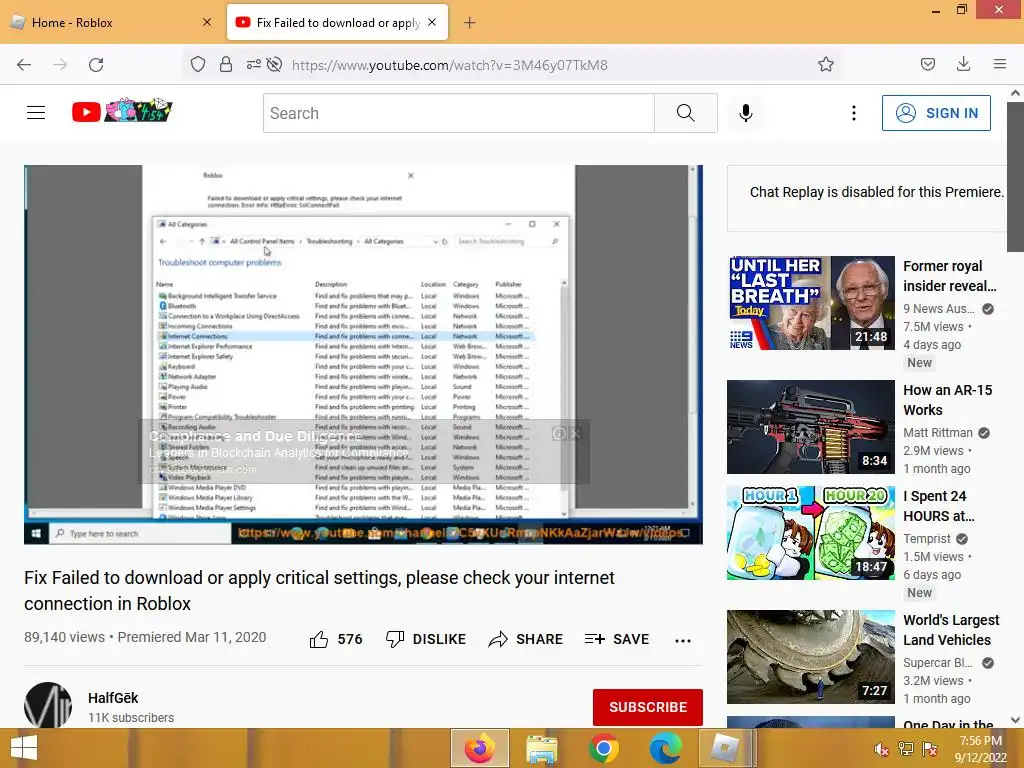The width and height of the screenshot is (1024, 768).
Task: Open a new browser tab
Action: 470,23
